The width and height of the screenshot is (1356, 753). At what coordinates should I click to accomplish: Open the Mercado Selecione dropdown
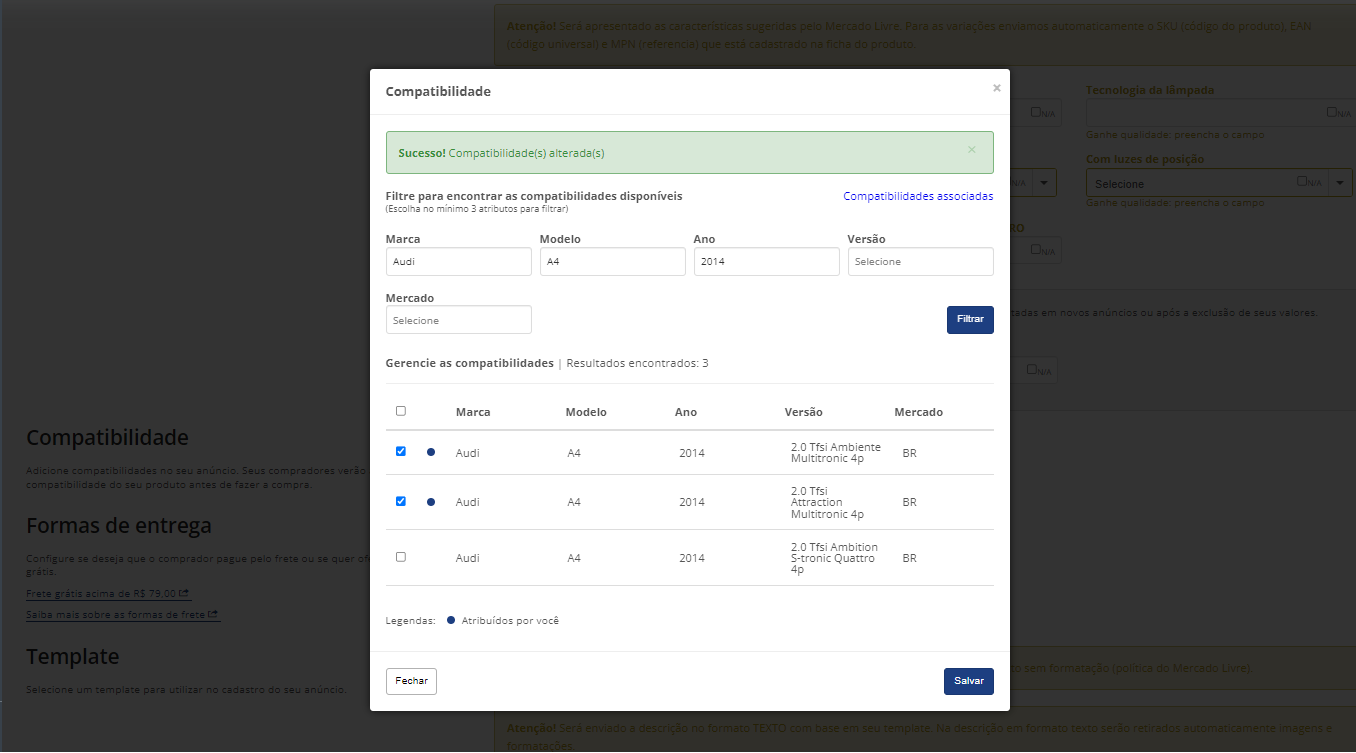[x=458, y=320]
